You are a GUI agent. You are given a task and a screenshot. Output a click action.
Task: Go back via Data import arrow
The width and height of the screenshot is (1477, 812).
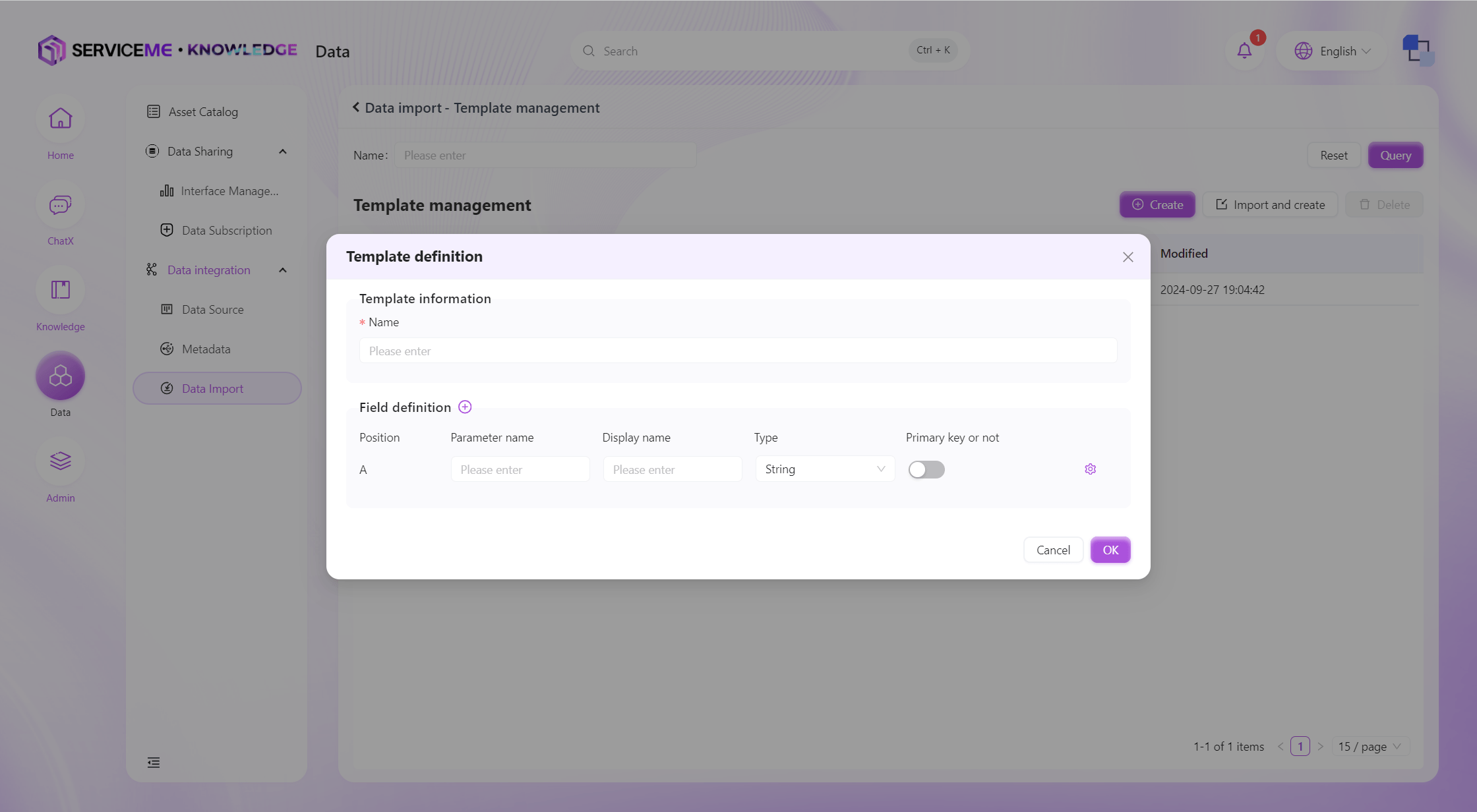point(356,107)
